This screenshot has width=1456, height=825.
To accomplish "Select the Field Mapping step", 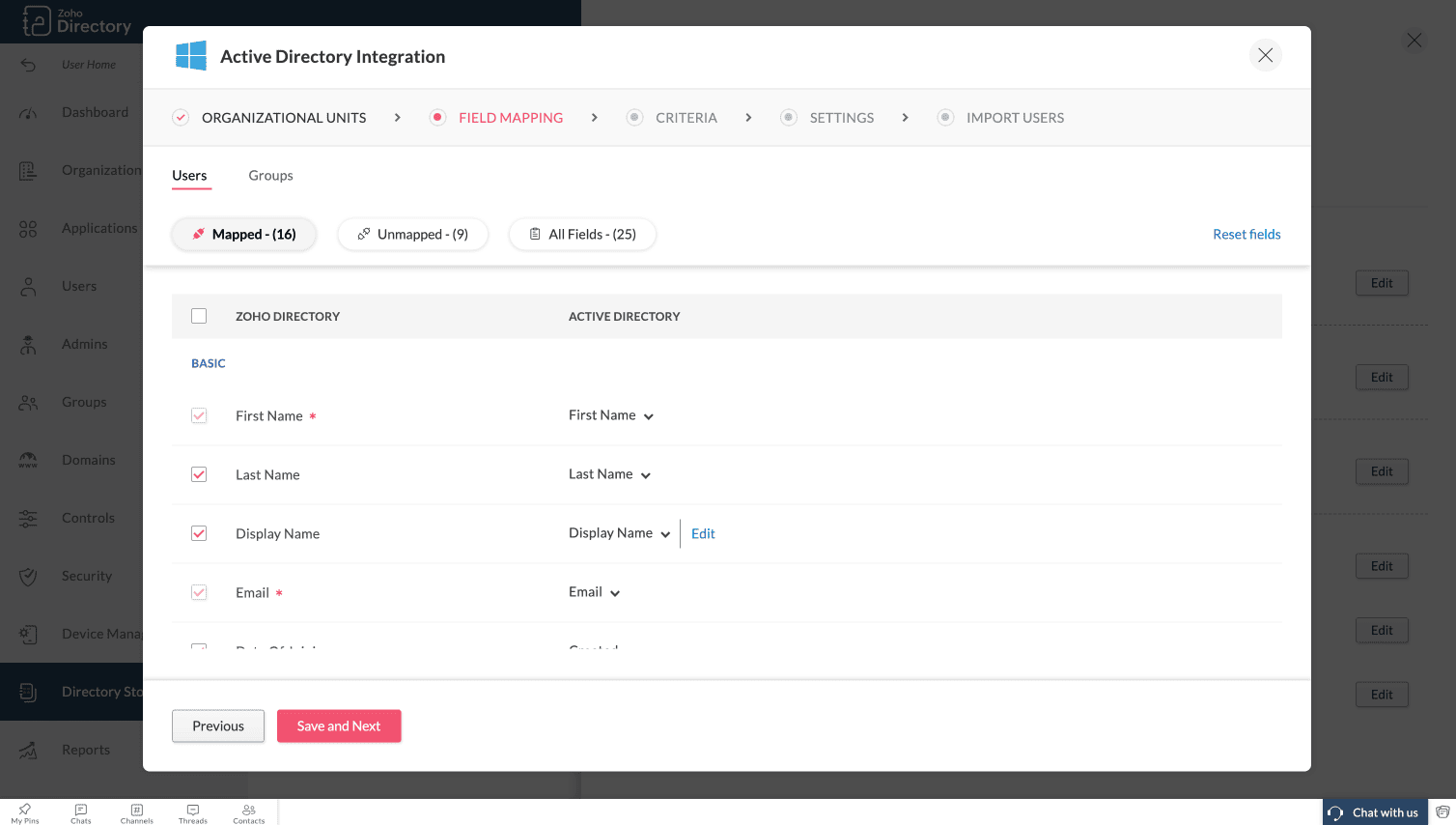I will pyautogui.click(x=496, y=118).
